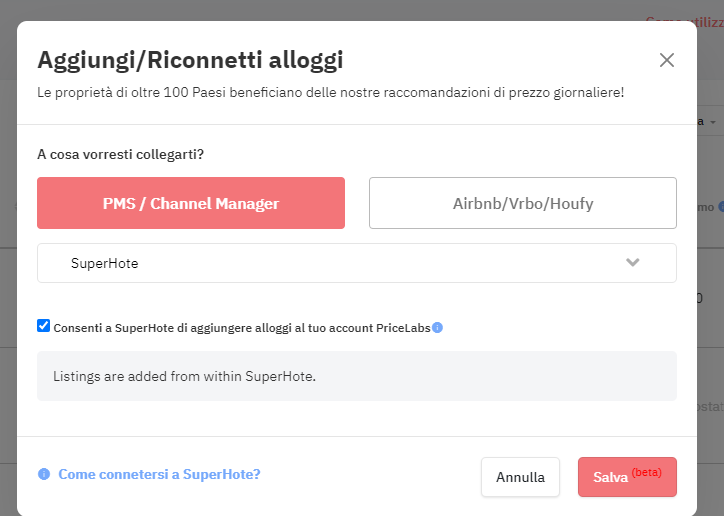Open the dimmed background dropdown arrow
The image size is (724, 516).
tap(713, 122)
